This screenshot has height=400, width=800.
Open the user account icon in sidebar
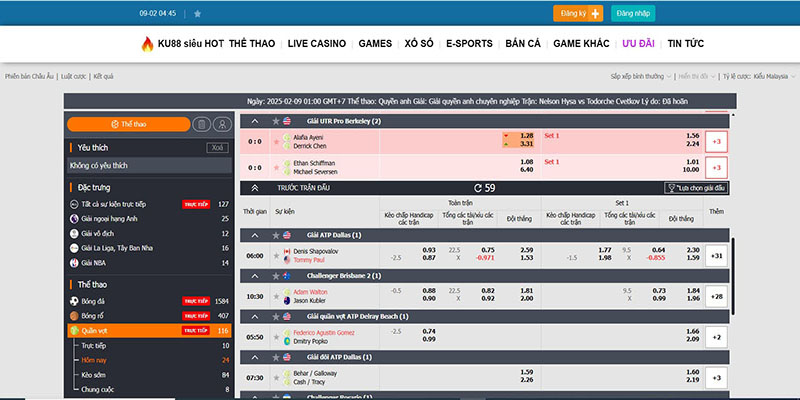[x=221, y=124]
